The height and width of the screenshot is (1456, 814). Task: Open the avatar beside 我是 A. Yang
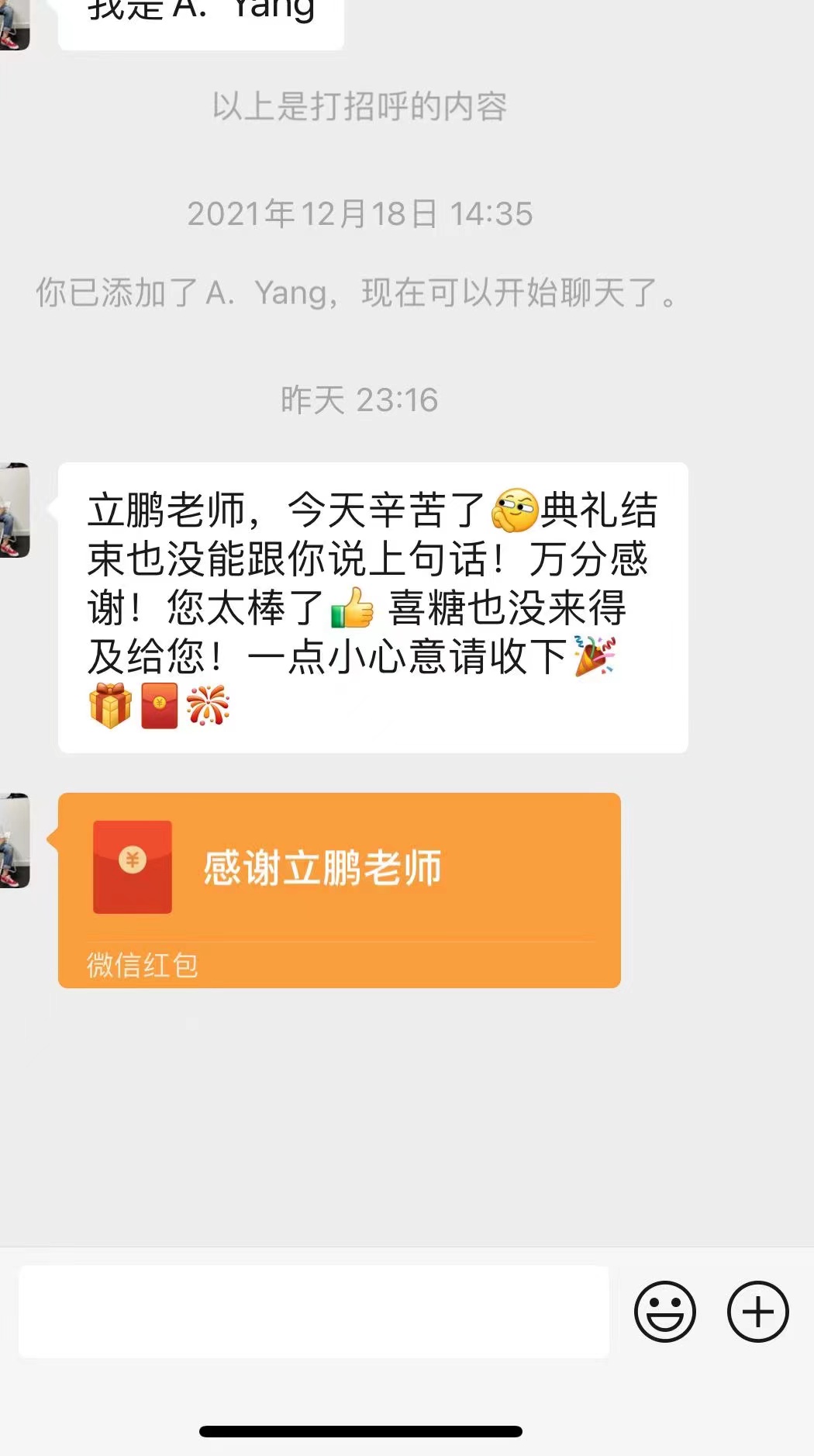[x=15, y=25]
